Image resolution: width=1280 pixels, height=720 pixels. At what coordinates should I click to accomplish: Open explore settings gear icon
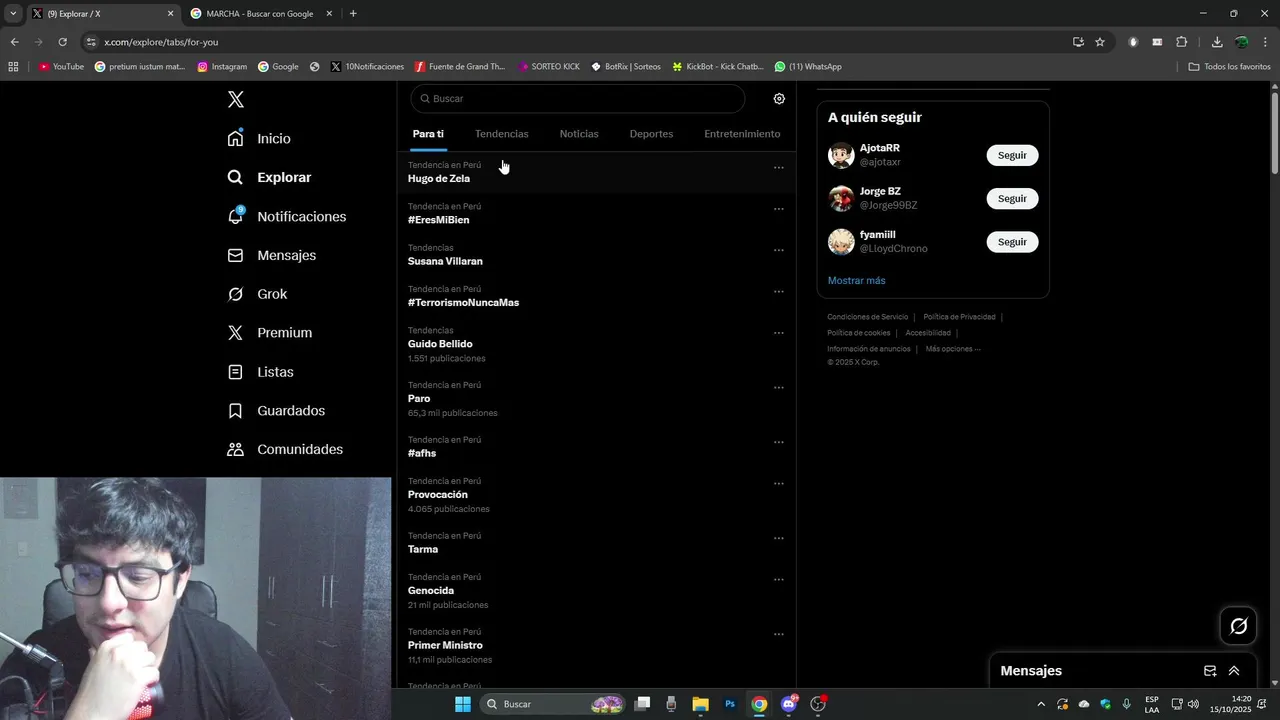779,99
